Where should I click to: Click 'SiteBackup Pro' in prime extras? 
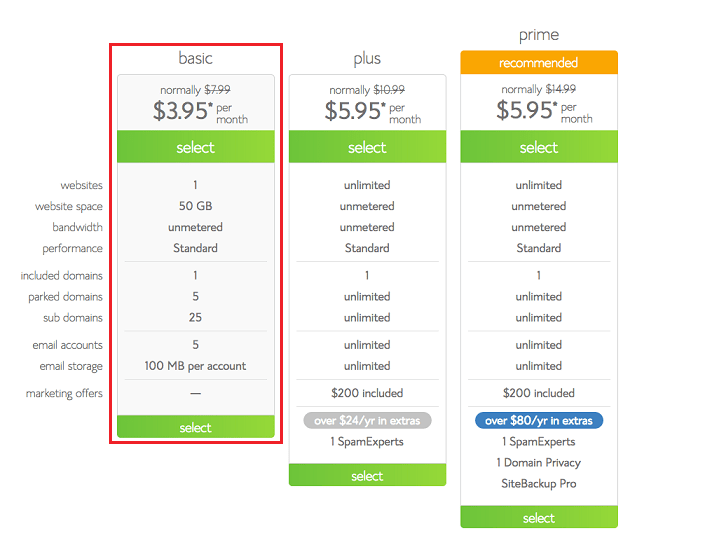point(539,484)
